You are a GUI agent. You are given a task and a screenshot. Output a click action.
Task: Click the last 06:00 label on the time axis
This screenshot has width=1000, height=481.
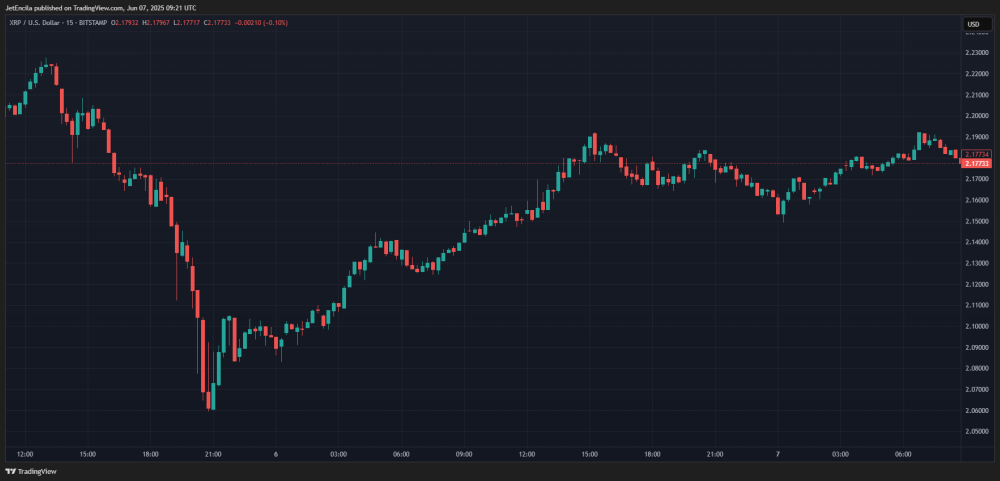click(902, 454)
